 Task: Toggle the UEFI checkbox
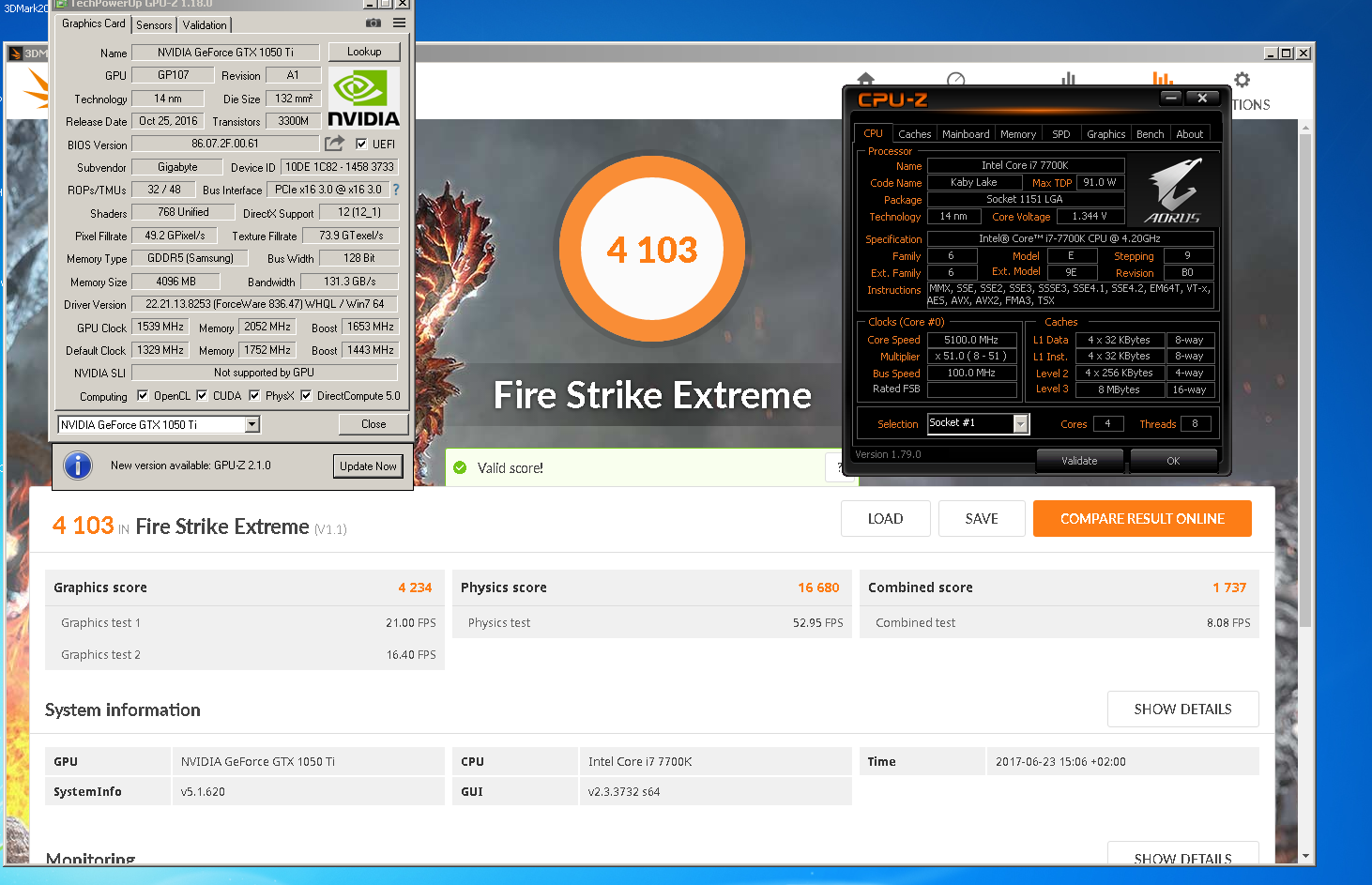[x=361, y=144]
